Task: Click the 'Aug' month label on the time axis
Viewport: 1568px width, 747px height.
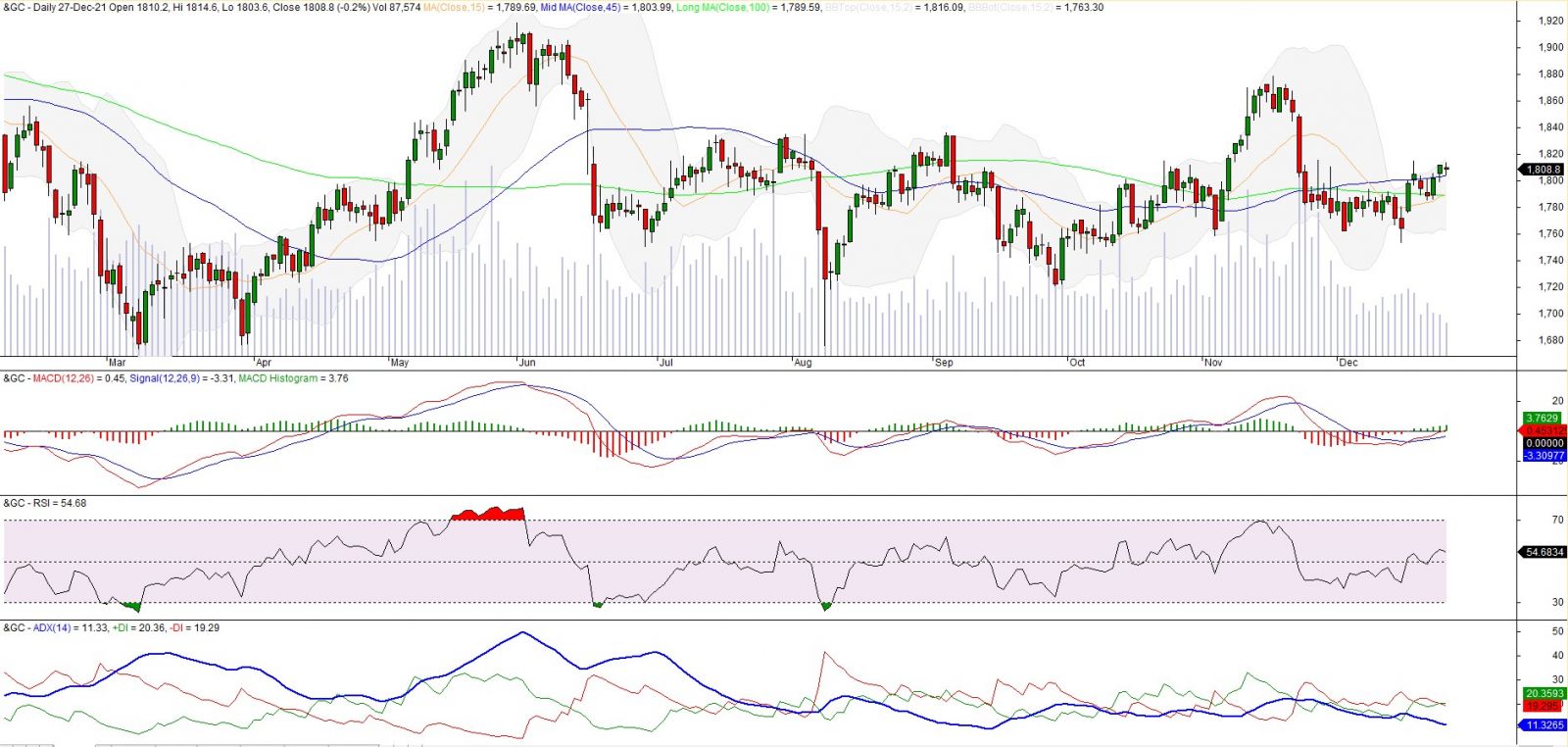Action: coord(803,363)
